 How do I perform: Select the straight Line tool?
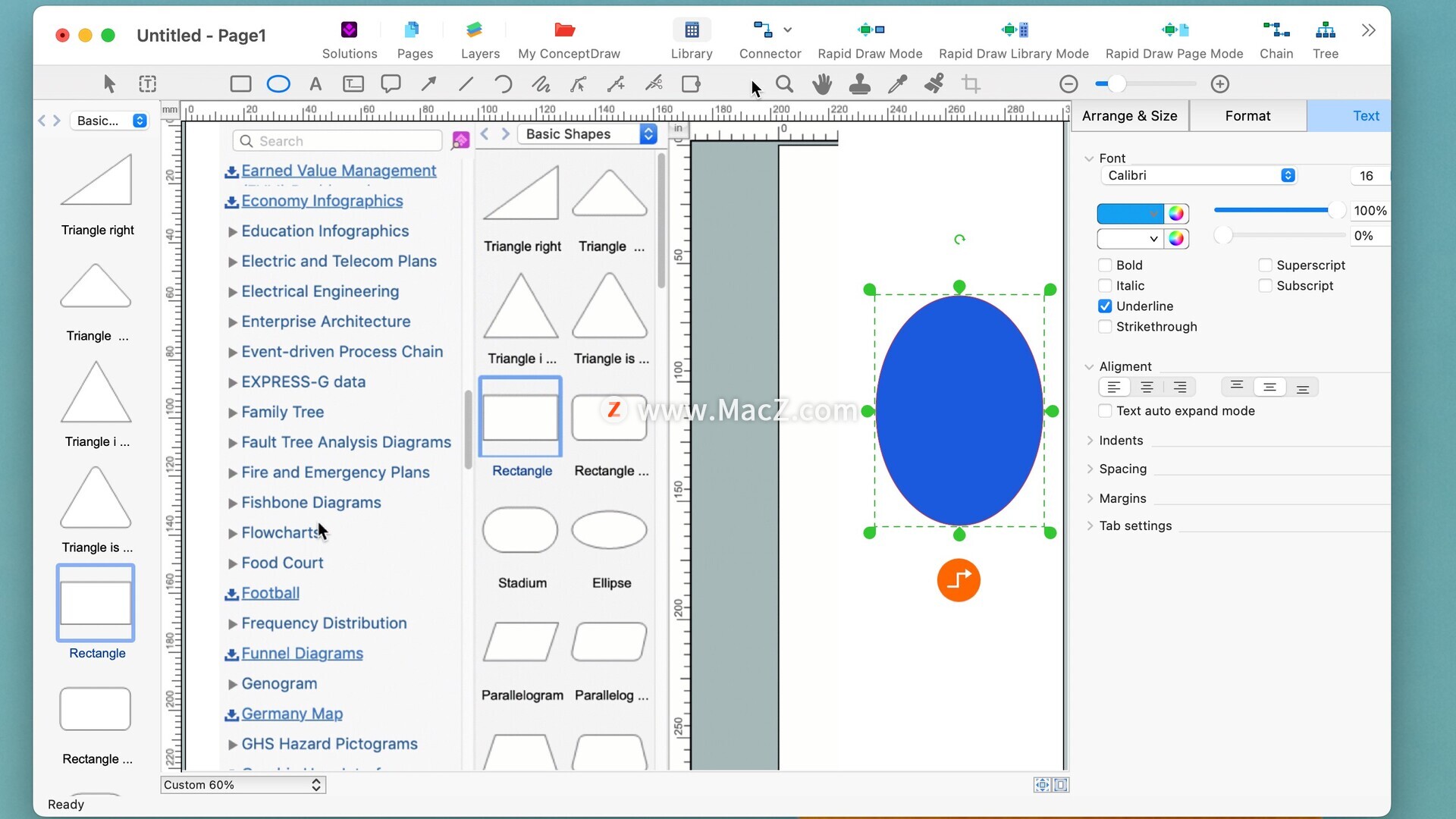click(466, 83)
